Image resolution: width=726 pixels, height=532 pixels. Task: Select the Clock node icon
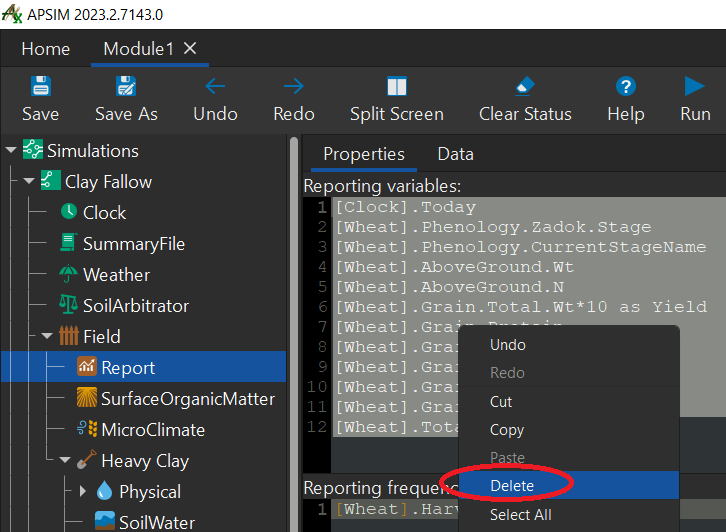click(x=69, y=211)
